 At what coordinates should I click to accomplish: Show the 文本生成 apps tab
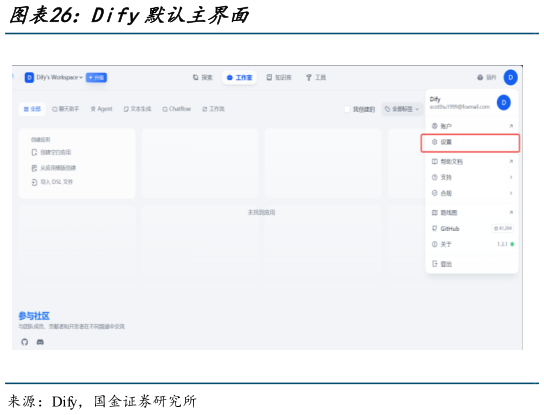coord(137,109)
